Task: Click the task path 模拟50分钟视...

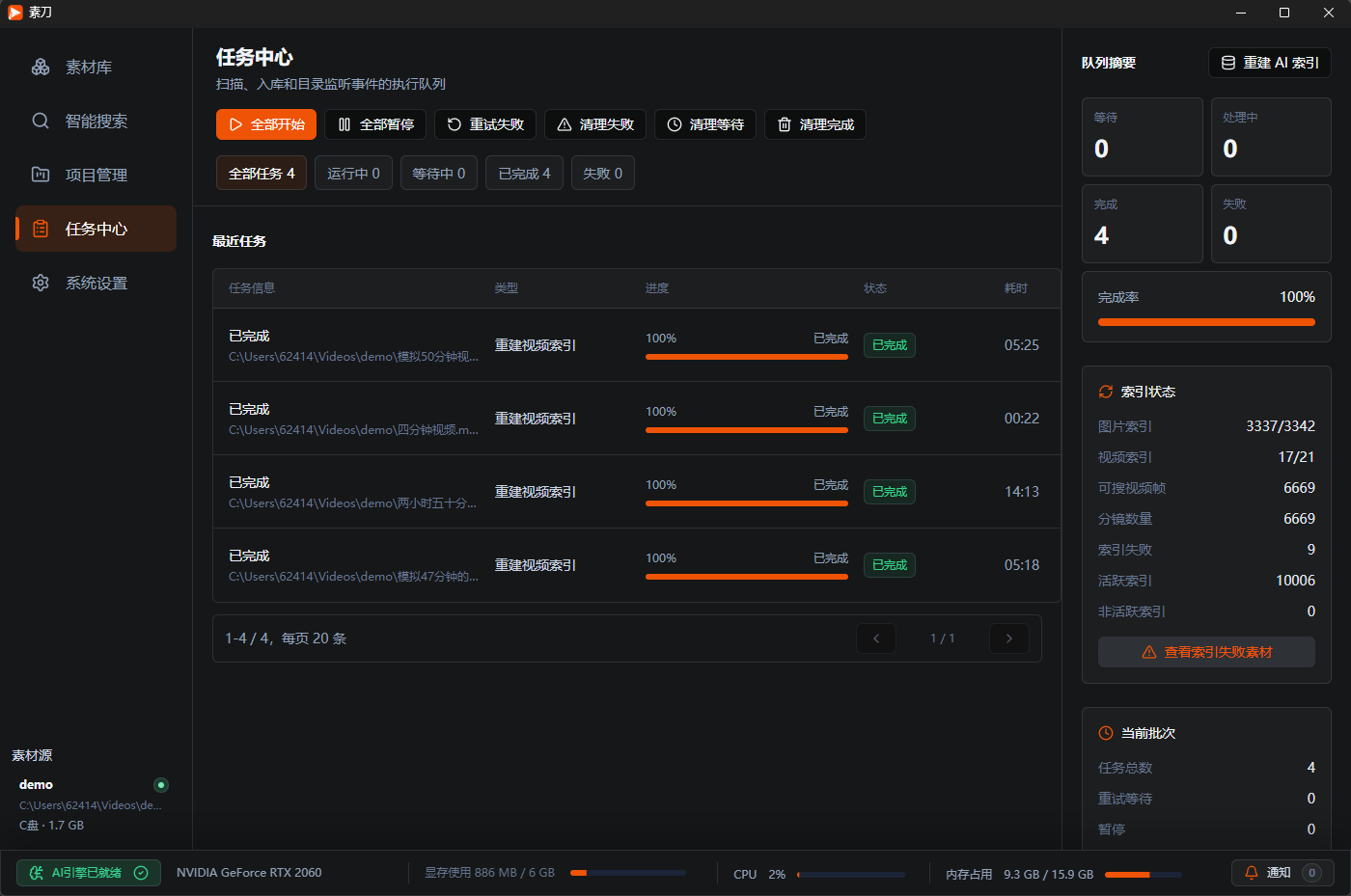Action: point(353,357)
